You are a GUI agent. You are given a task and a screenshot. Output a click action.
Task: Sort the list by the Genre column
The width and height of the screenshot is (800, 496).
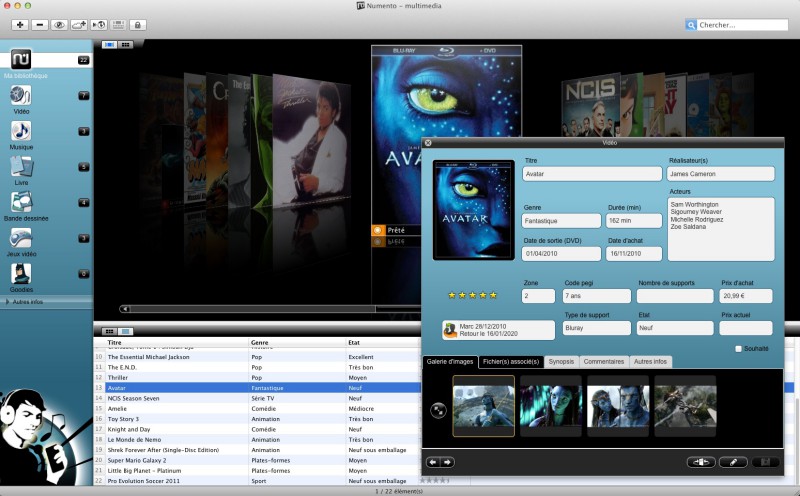(x=297, y=342)
